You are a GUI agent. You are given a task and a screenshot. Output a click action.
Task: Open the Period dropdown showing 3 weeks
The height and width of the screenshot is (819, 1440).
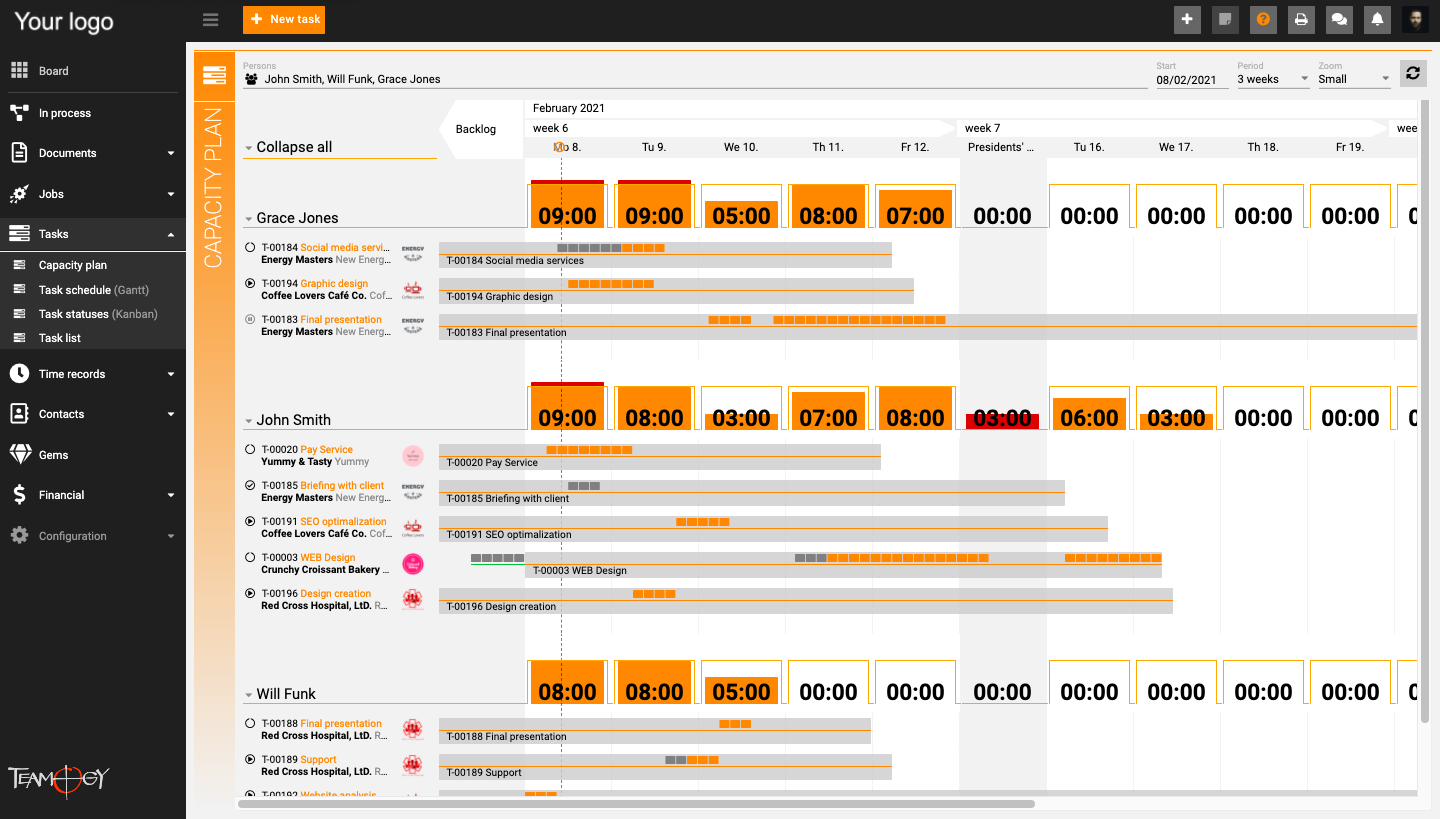tap(1273, 79)
